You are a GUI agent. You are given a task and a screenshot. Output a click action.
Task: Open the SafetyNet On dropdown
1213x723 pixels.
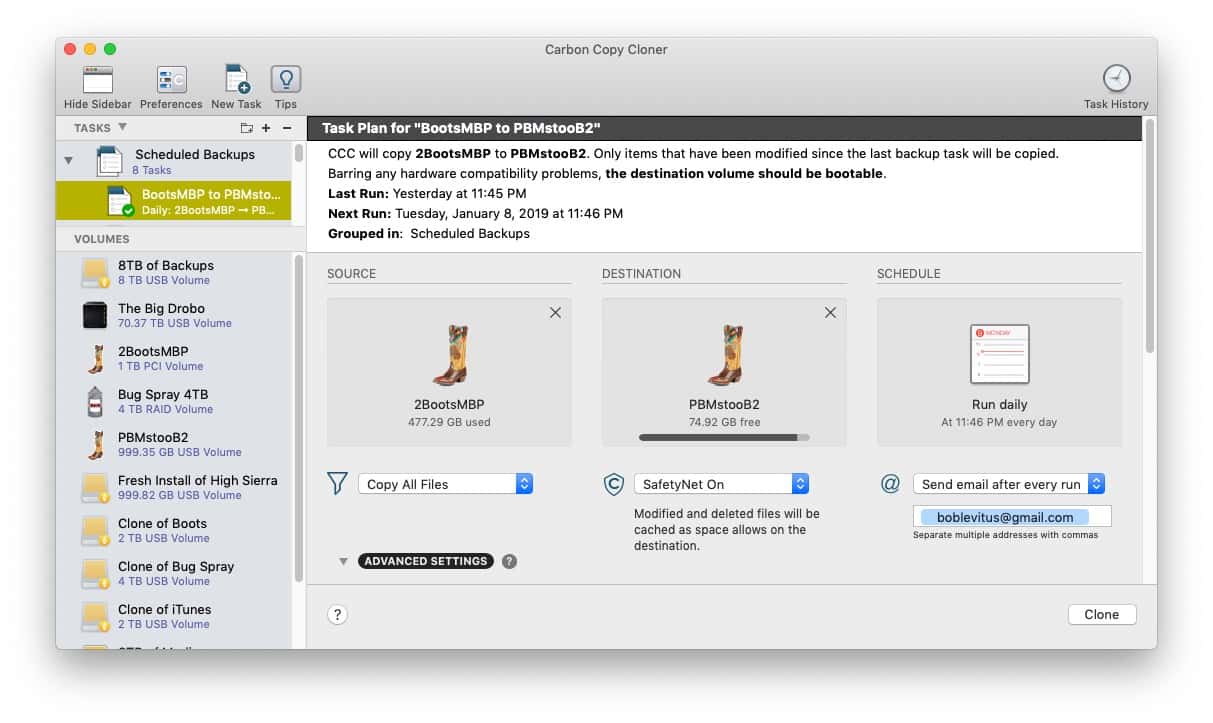click(x=720, y=484)
